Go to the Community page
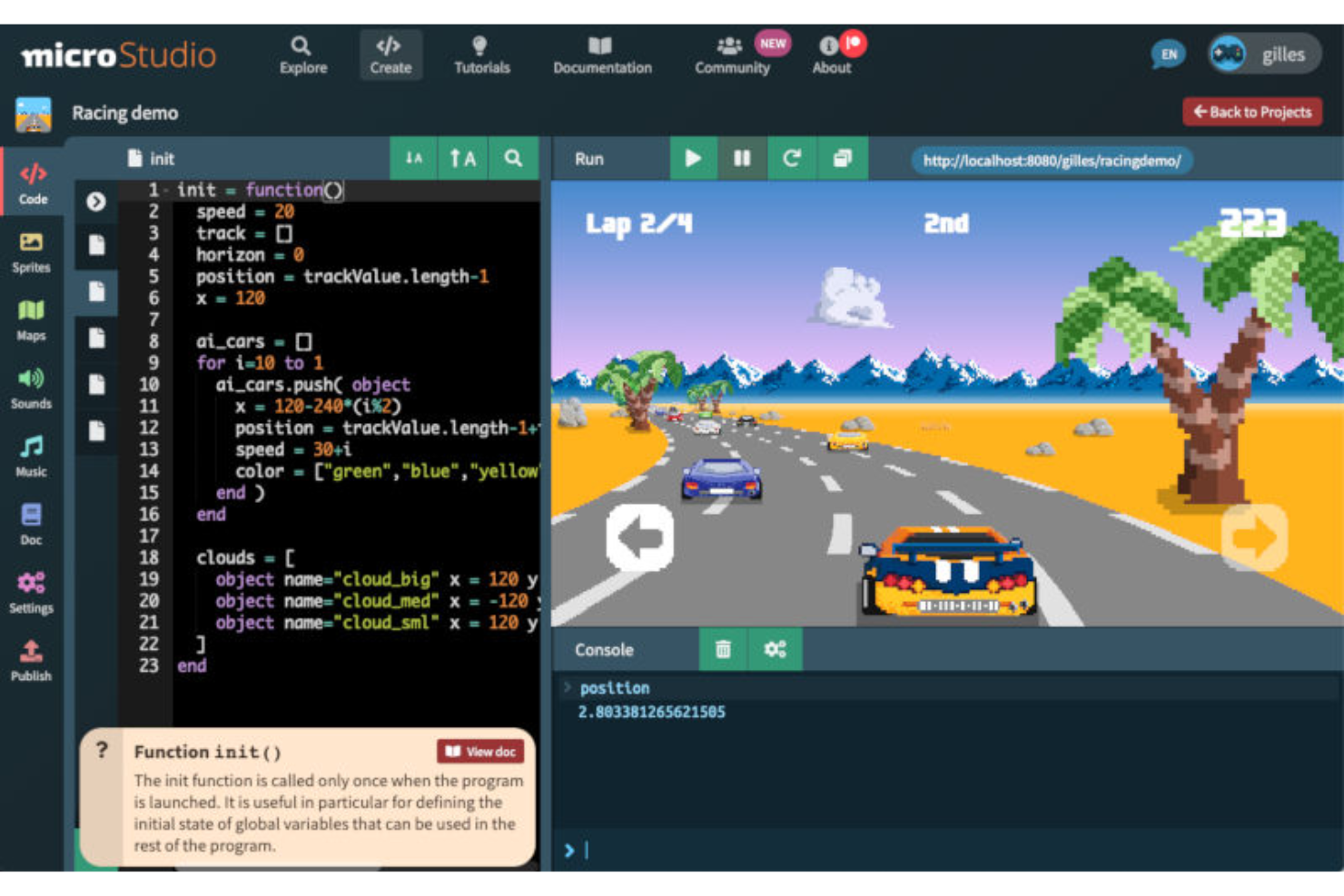Image resolution: width=1344 pixels, height=896 pixels. coord(732,53)
